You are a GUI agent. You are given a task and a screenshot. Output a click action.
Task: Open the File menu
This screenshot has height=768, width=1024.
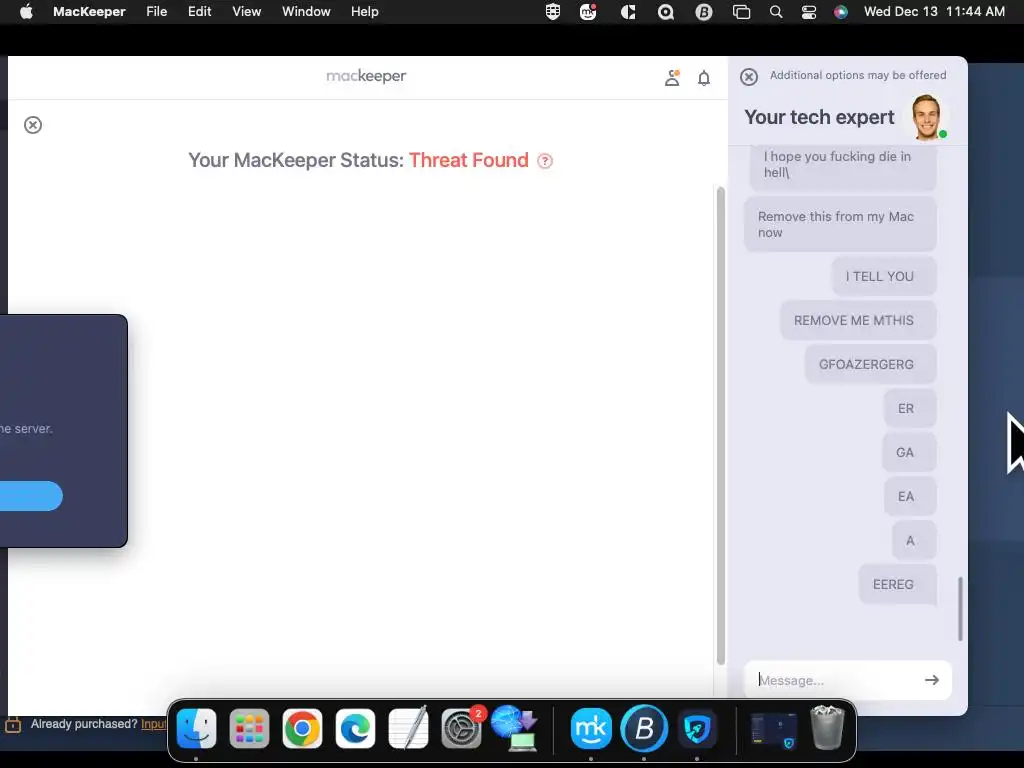157,12
